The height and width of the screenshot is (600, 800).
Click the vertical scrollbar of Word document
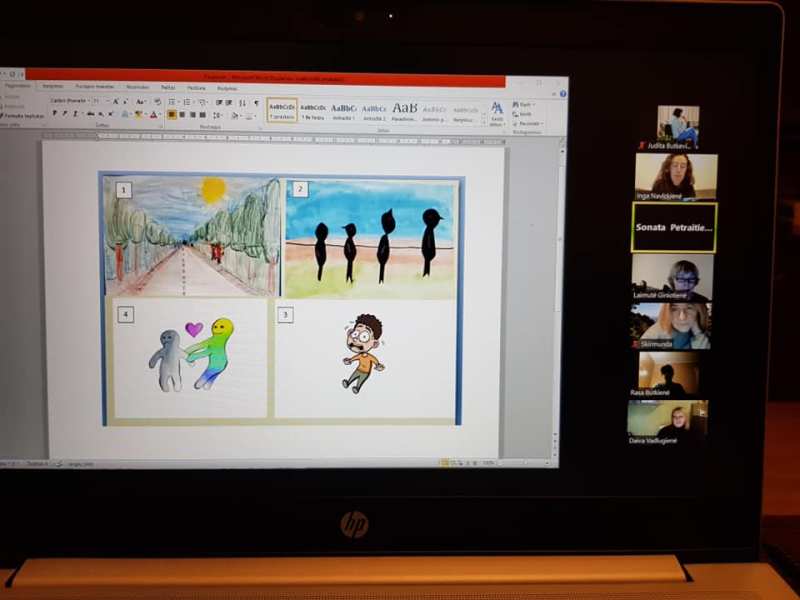561,296
